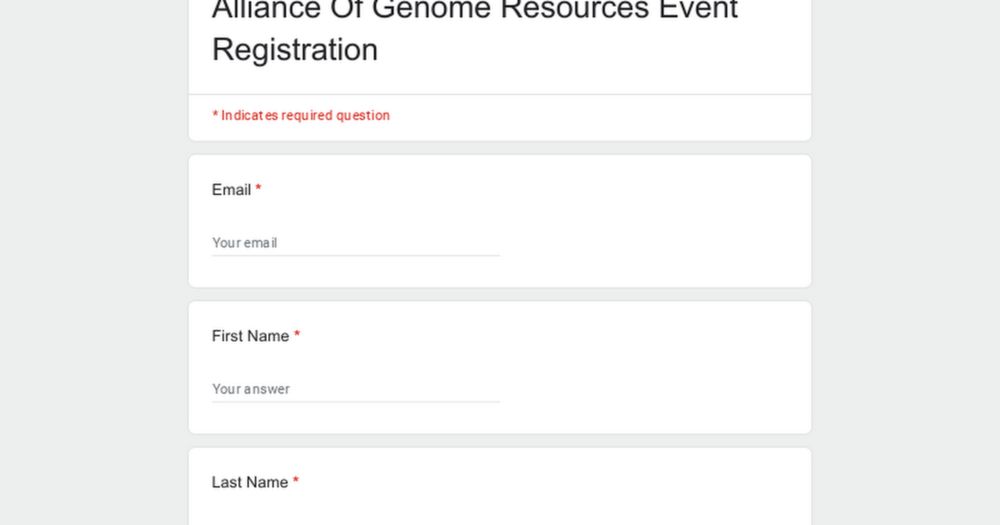Click the red asterisk beside First Name
Screen dimensions: 1000x525
tap(297, 335)
